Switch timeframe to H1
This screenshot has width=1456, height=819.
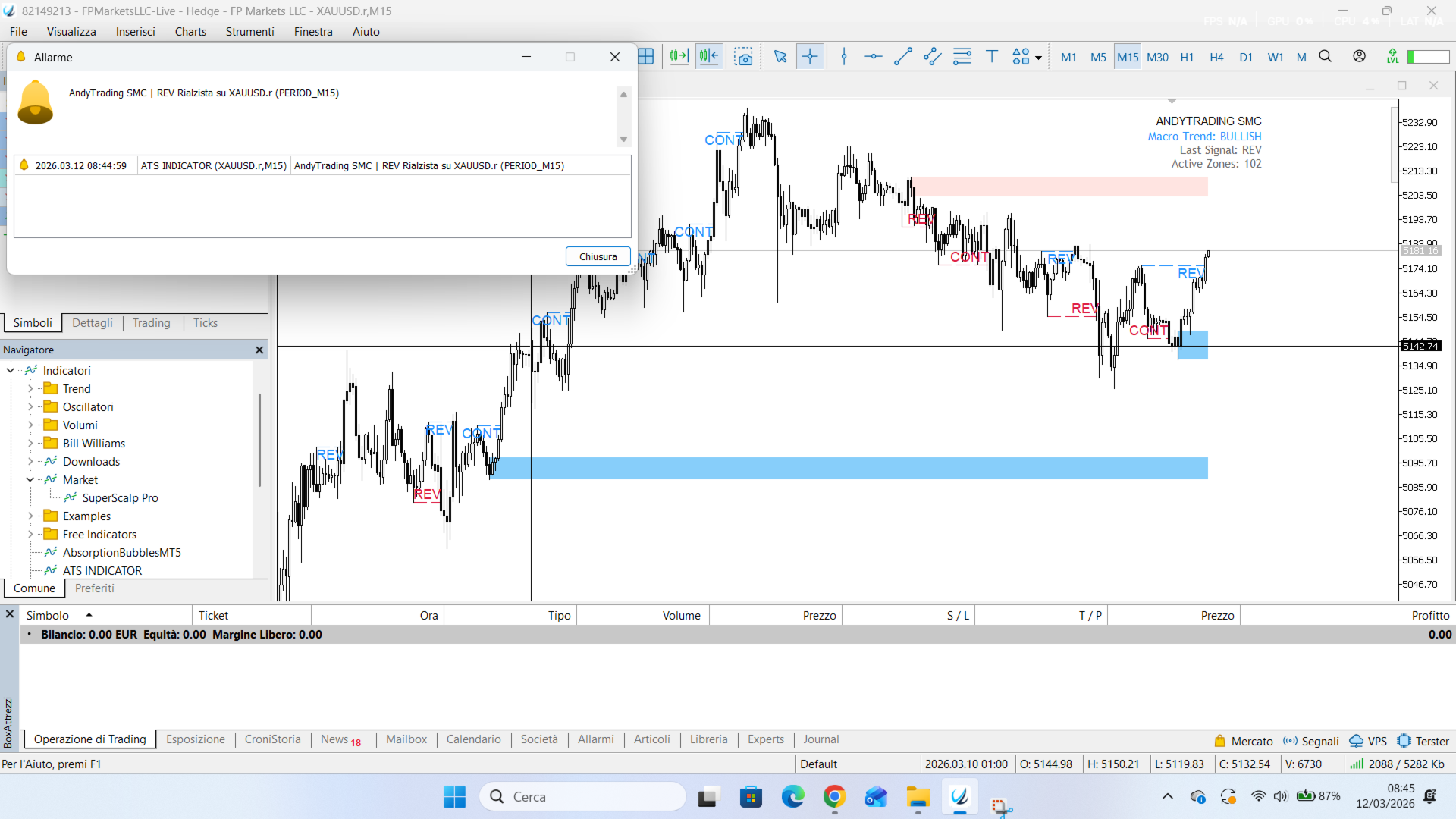coord(1187,58)
